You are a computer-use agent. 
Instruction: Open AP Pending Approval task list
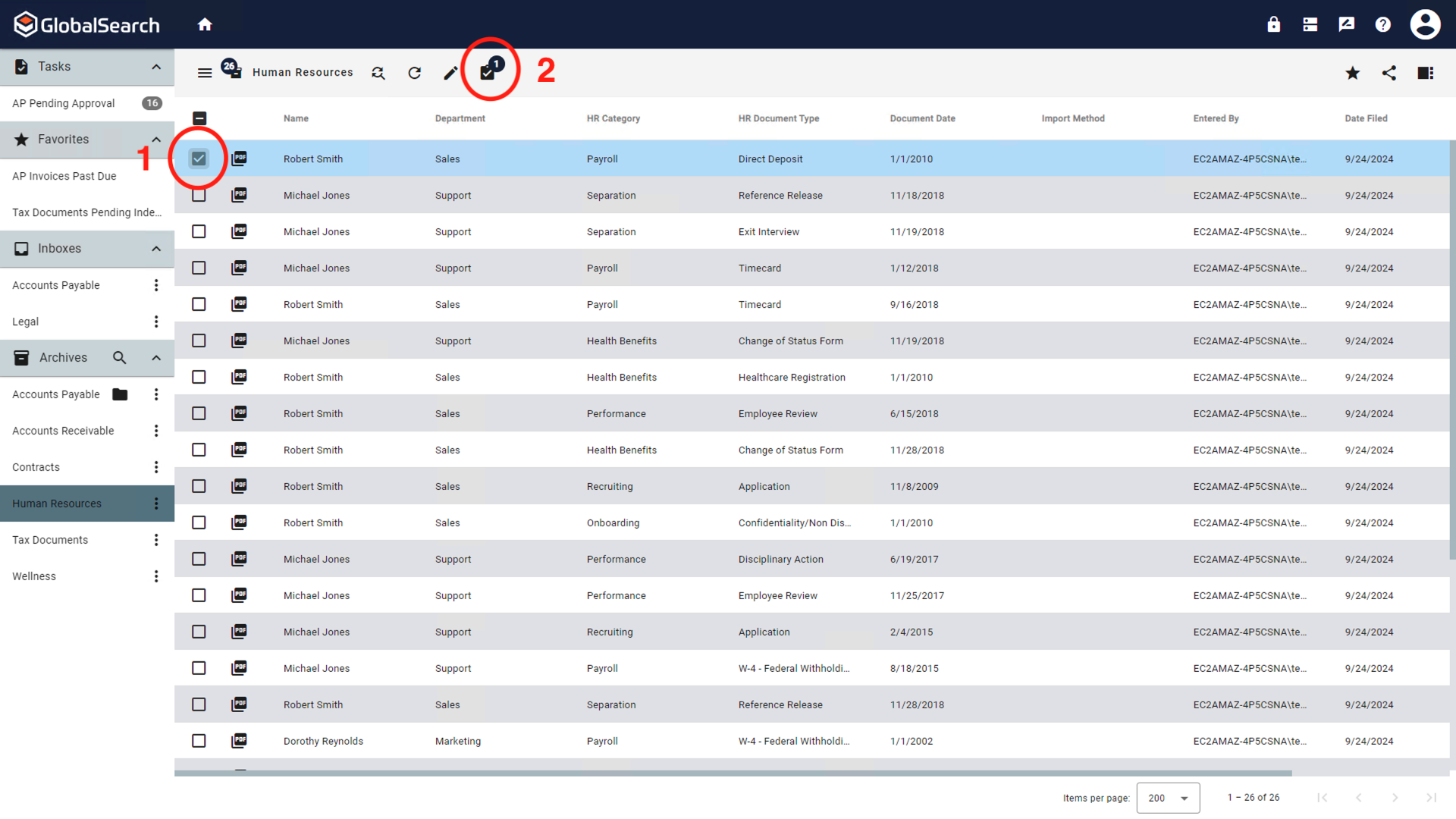pos(63,103)
